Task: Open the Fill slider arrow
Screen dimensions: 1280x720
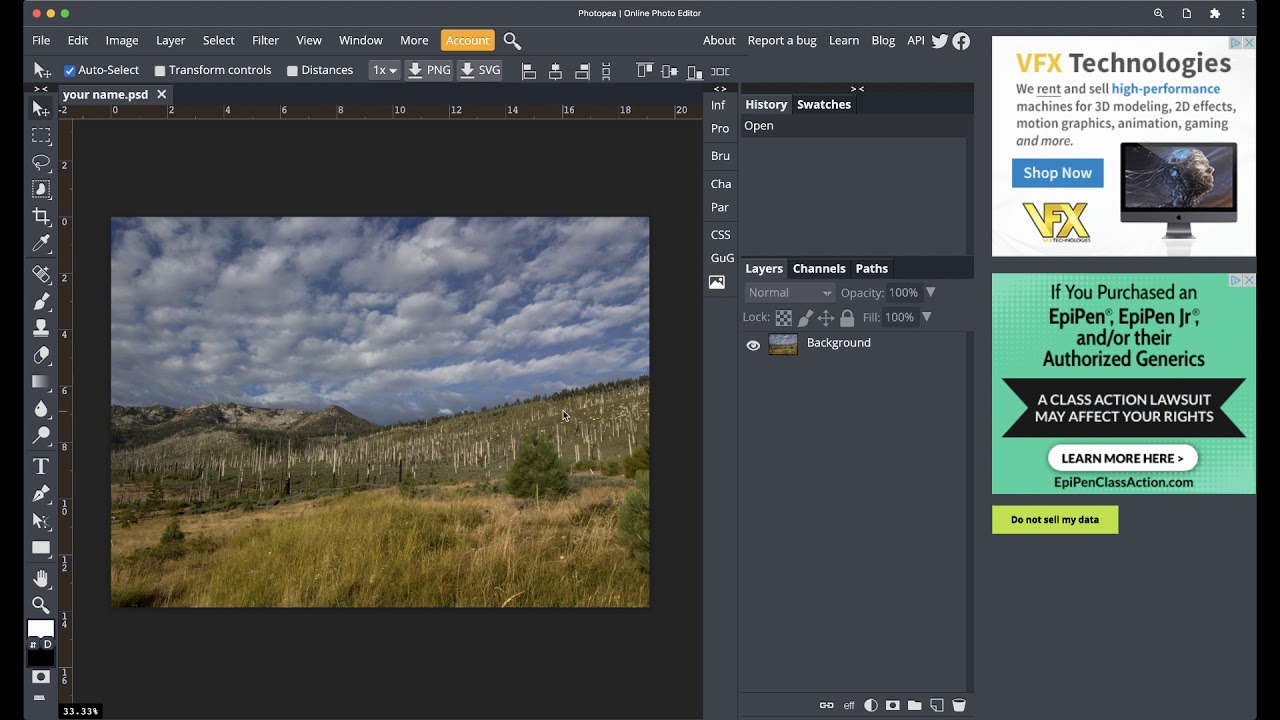Action: [x=926, y=317]
